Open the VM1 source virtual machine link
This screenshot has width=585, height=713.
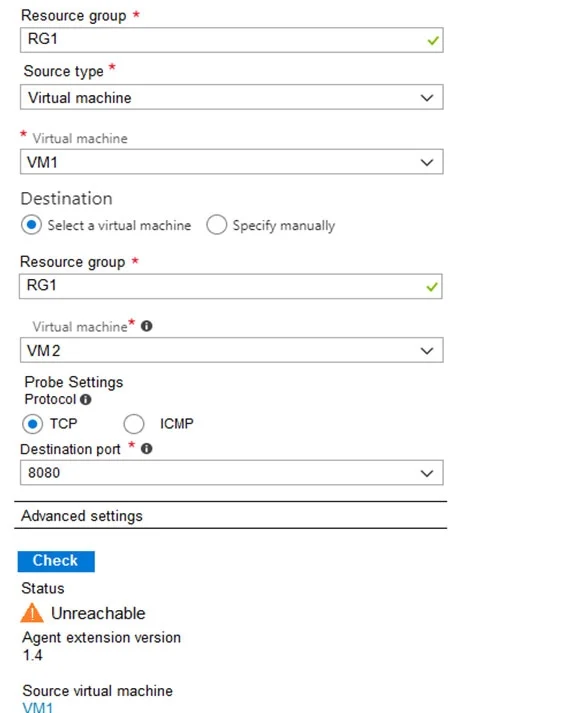point(38,707)
